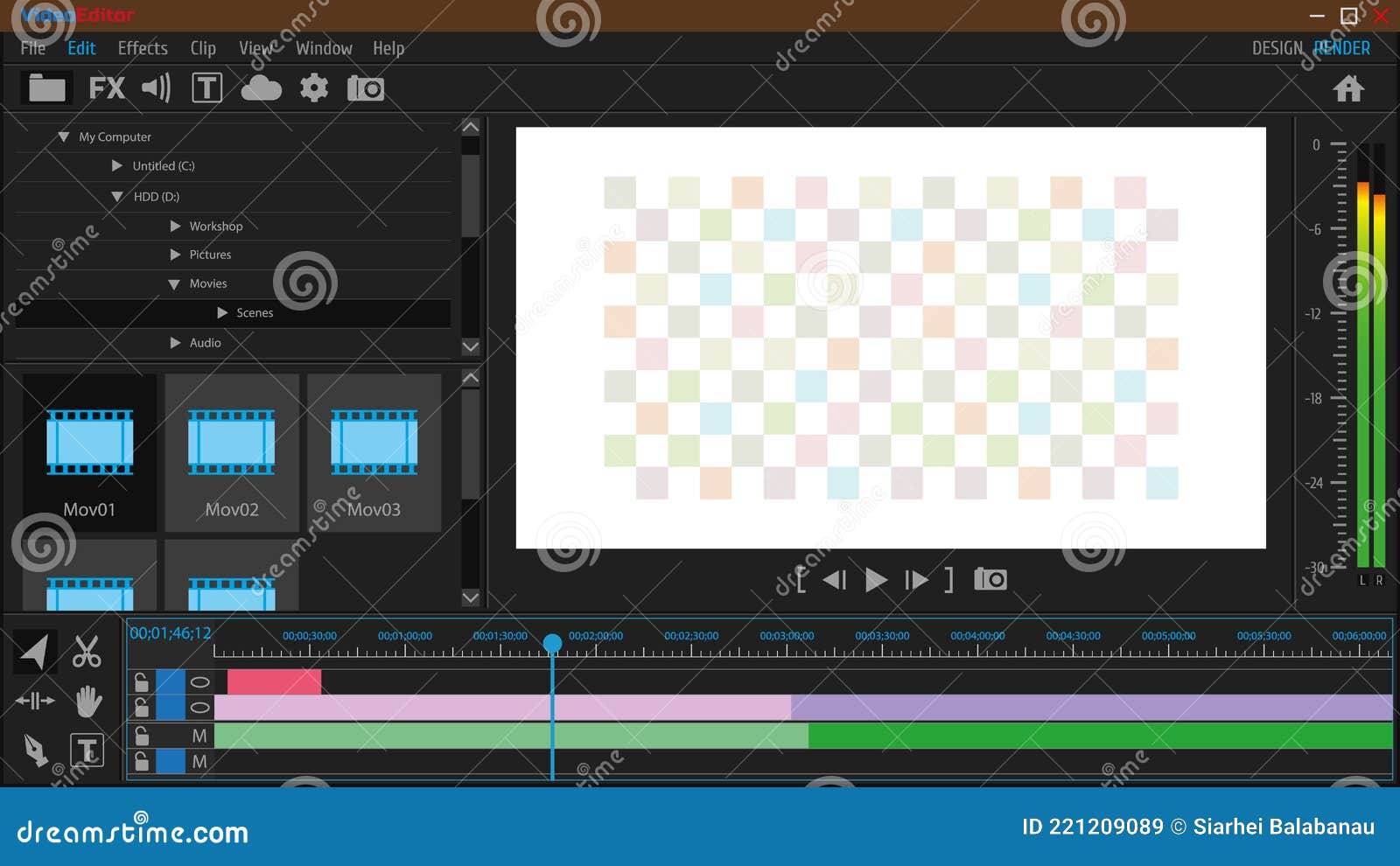The width and height of the screenshot is (1400, 866).
Task: Open the Effects menu
Action: 143,48
